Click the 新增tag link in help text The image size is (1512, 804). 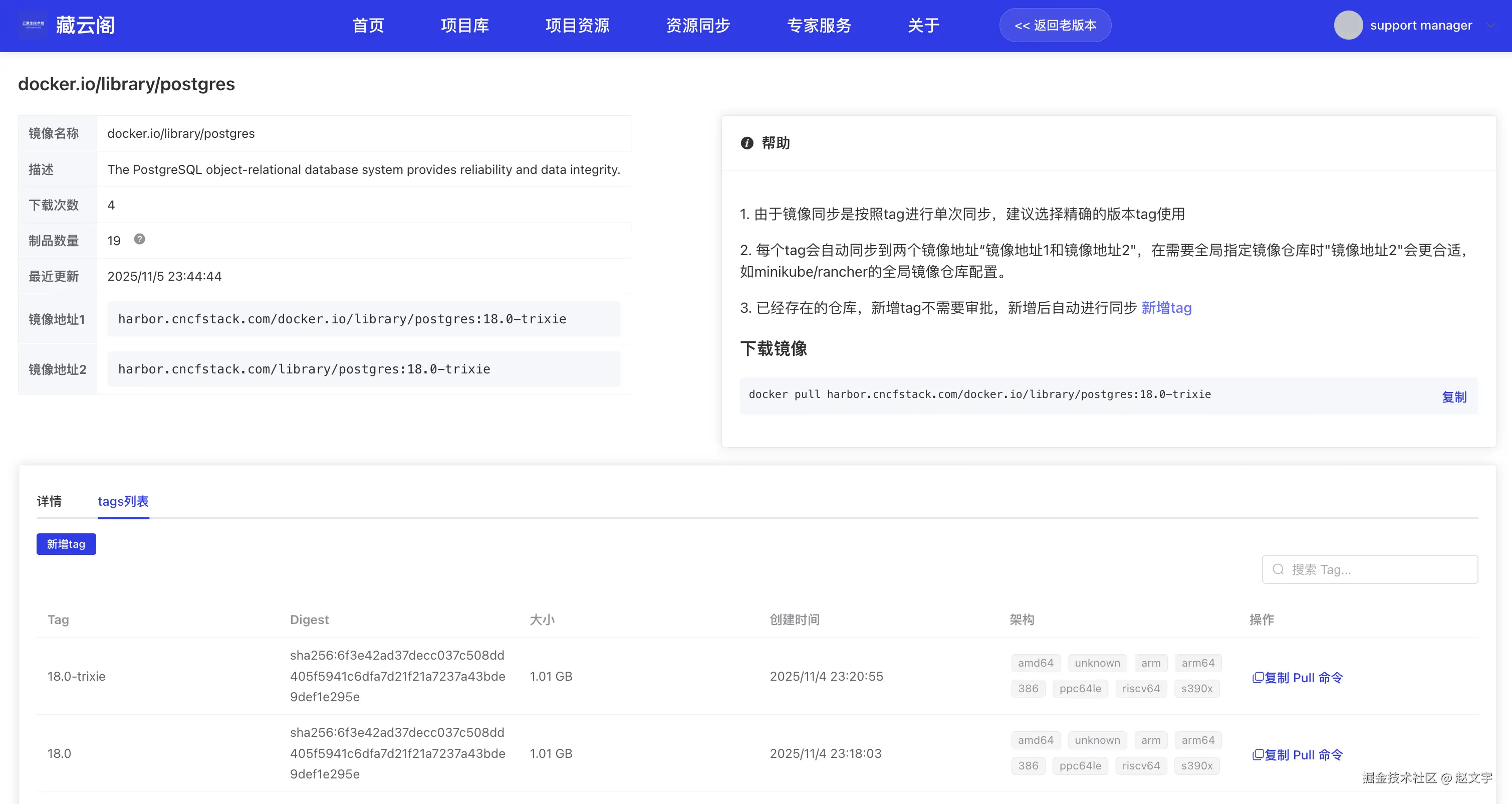pyautogui.click(x=1166, y=308)
